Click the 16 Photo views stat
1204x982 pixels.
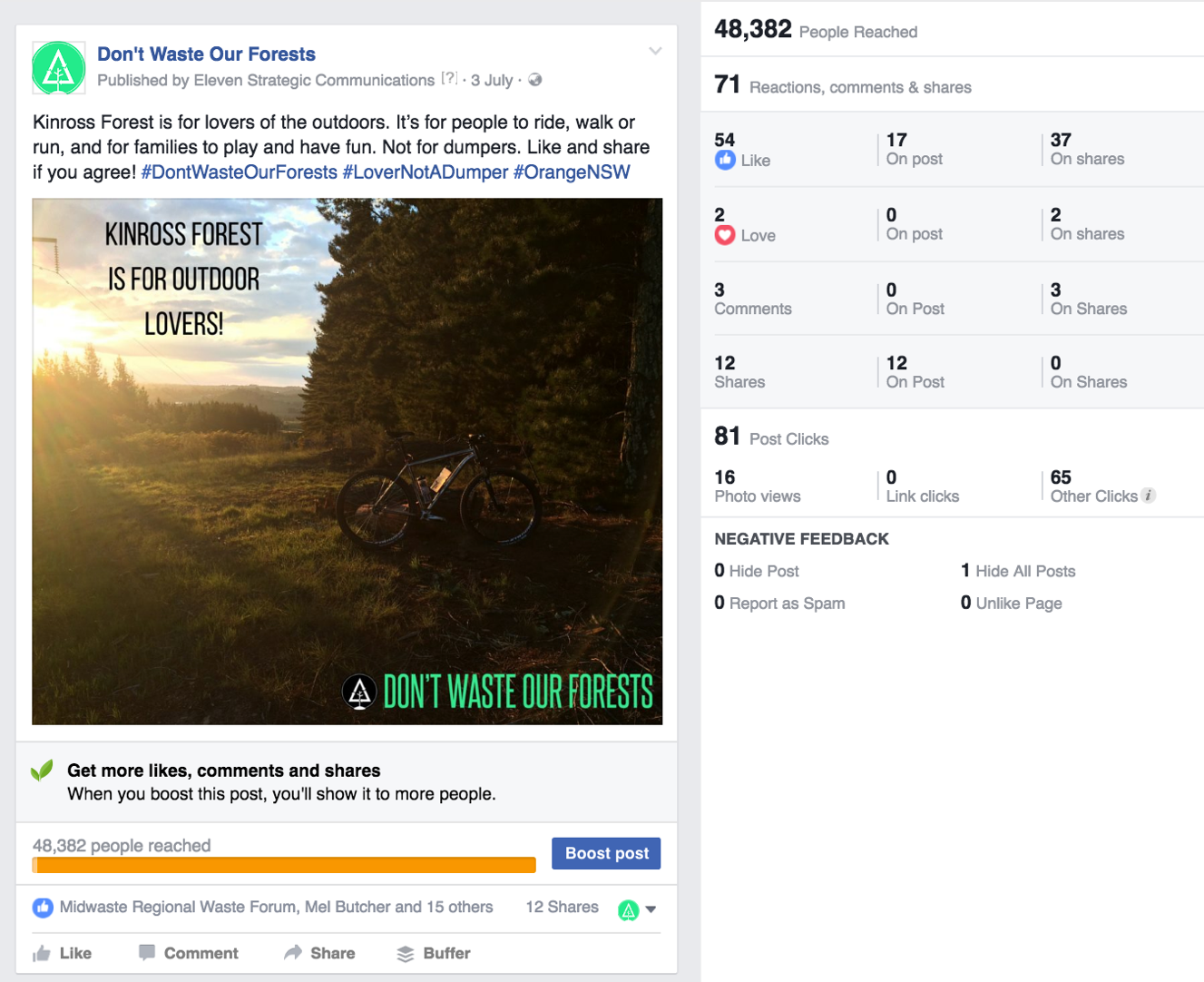(x=758, y=486)
